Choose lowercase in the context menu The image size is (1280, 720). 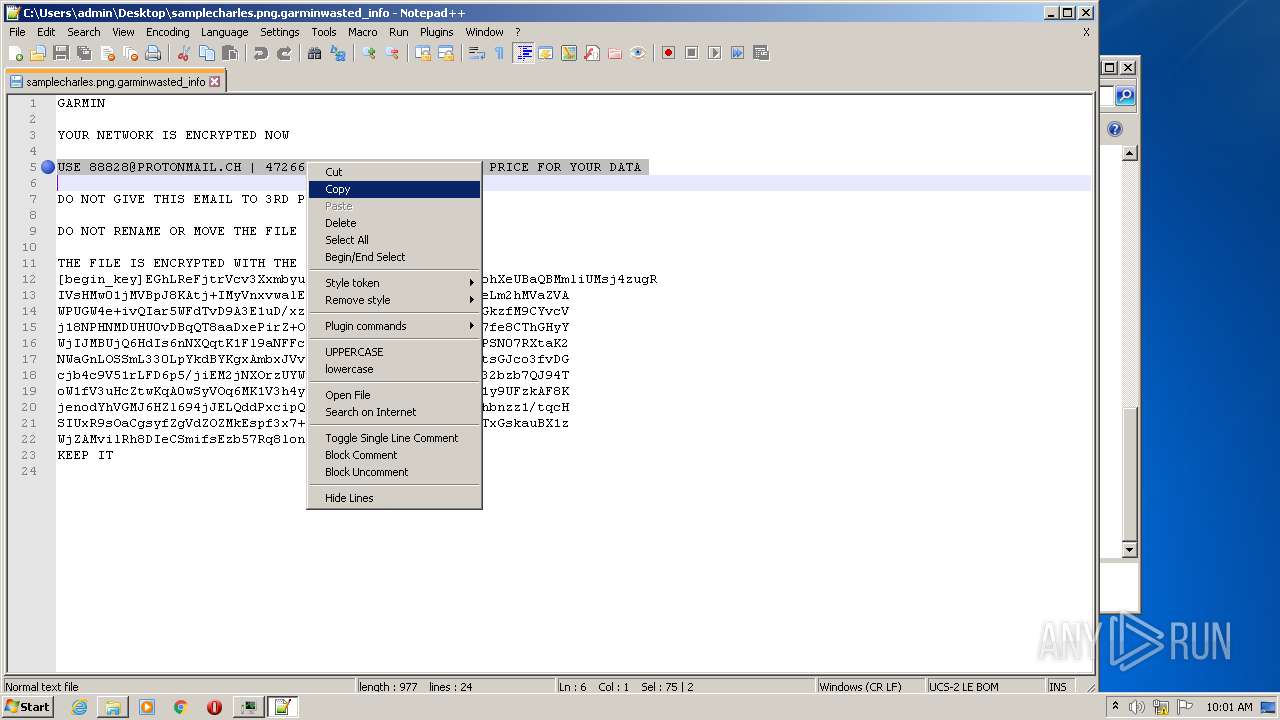tap(394, 369)
